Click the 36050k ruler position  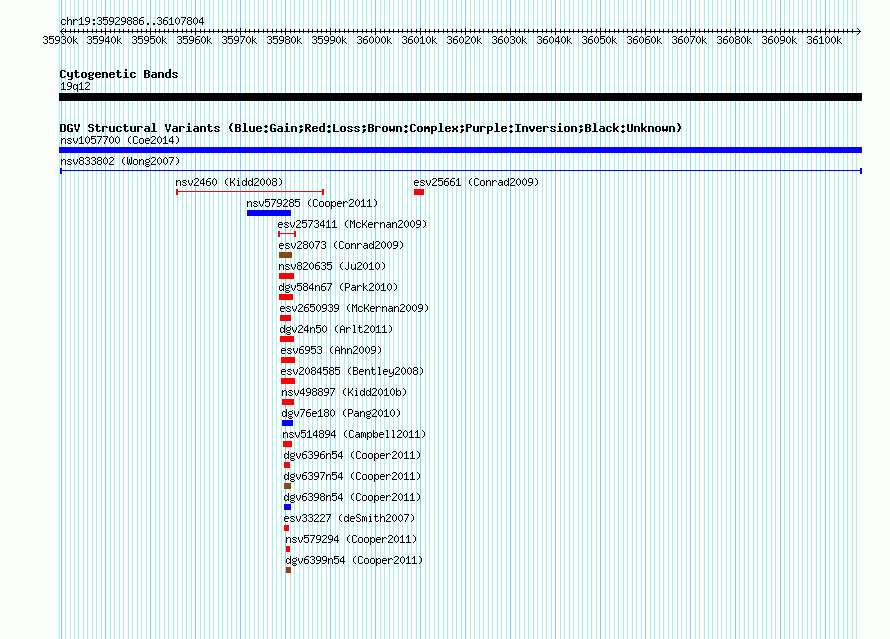tap(599, 40)
